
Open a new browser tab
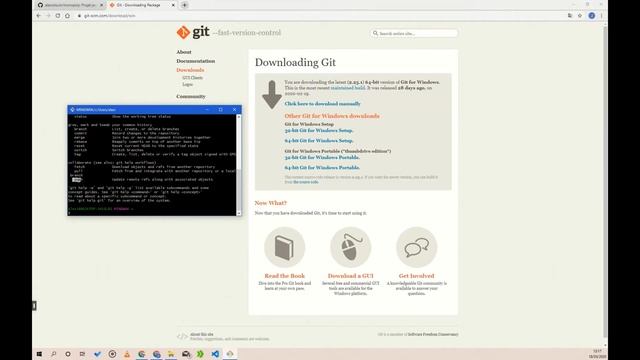click(184, 5)
